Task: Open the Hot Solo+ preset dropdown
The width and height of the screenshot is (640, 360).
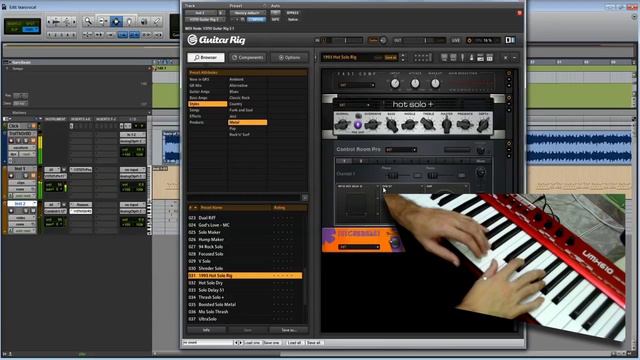Action: tap(355, 105)
